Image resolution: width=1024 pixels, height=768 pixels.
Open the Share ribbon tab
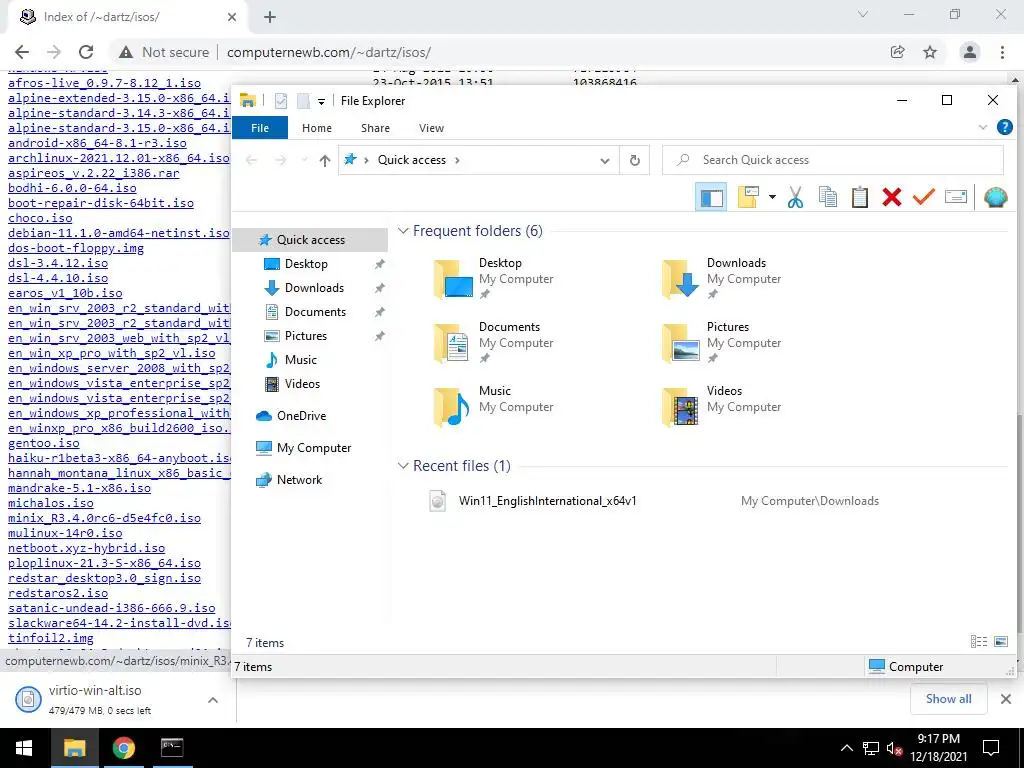pos(376,128)
